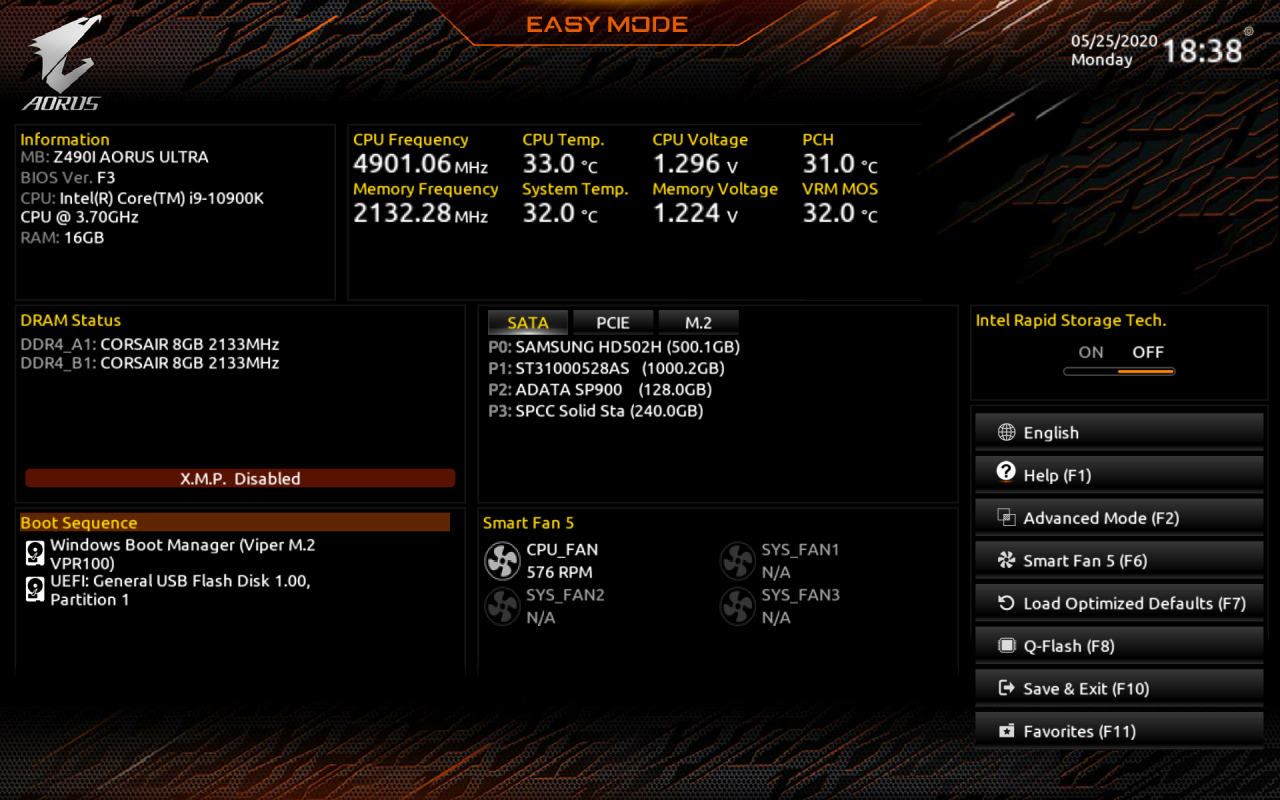The width and height of the screenshot is (1280, 800).
Task: Load Optimized Defaults (F7)
Action: pos(1119,602)
